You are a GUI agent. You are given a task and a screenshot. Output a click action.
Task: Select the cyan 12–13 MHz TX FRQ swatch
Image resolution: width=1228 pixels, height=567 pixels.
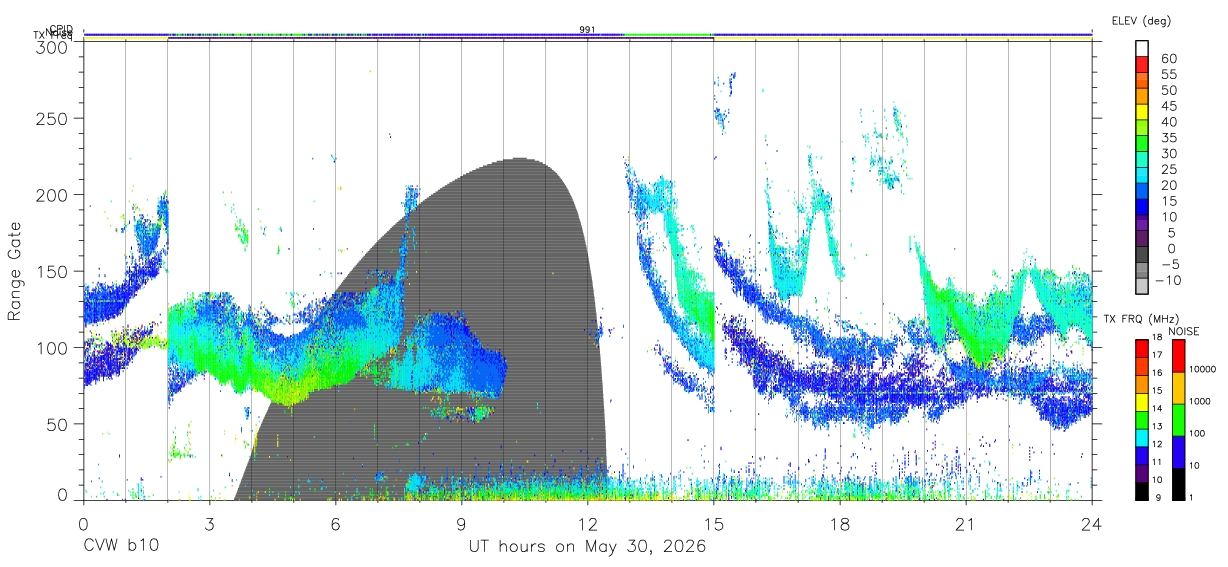tap(1142, 437)
